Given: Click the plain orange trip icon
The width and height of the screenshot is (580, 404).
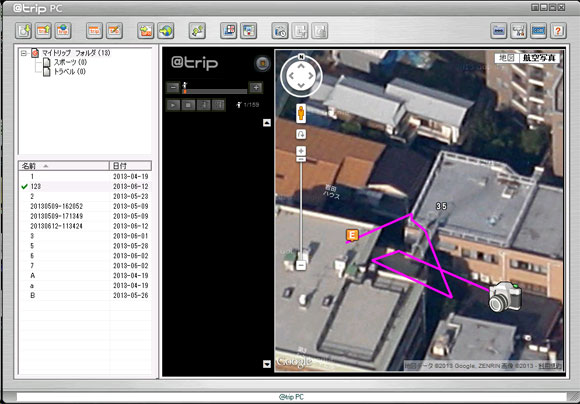Looking at the screenshot, I should tap(94, 31).
